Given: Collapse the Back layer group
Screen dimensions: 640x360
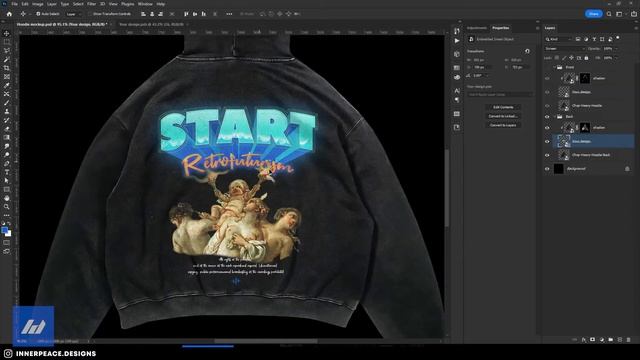Looking at the screenshot, I should point(554,117).
